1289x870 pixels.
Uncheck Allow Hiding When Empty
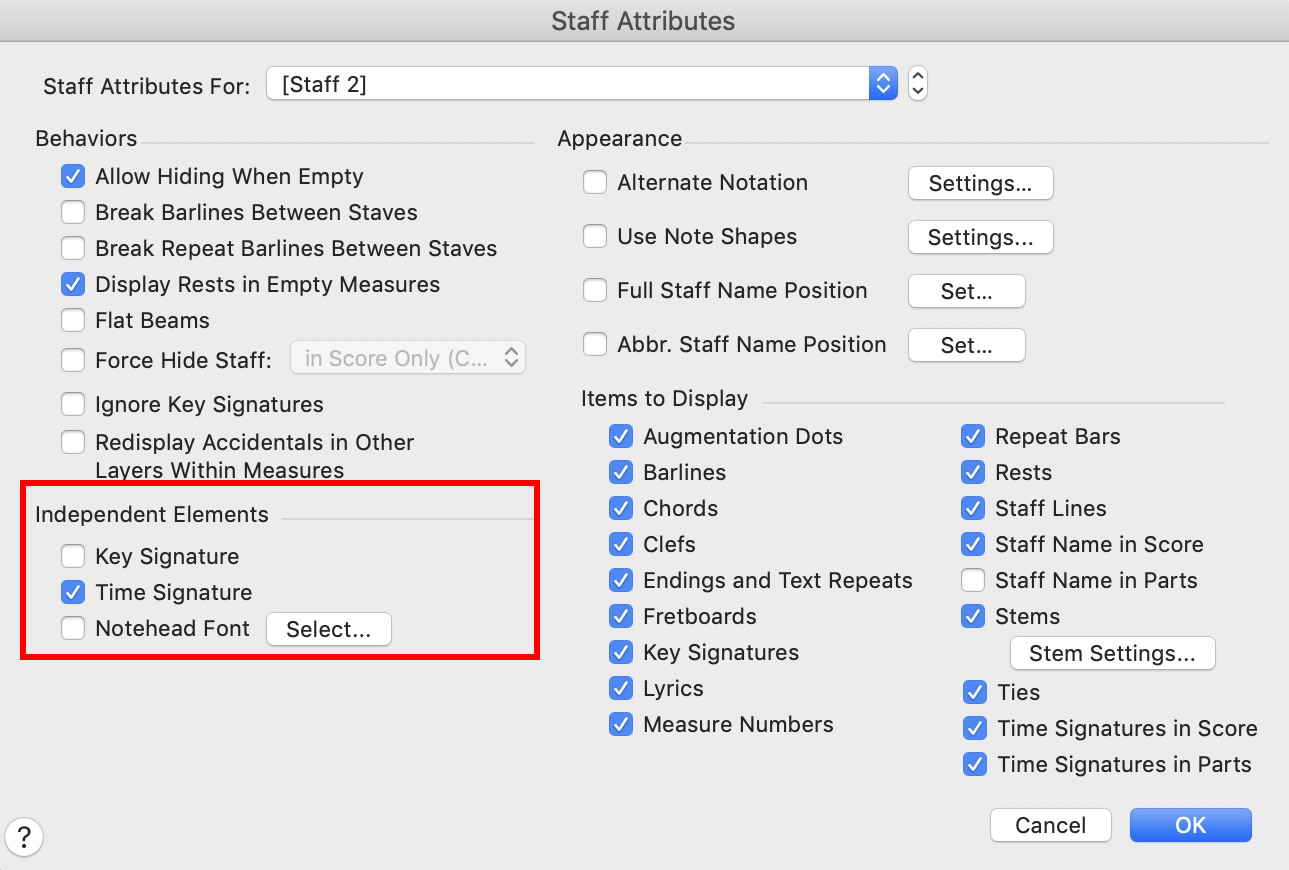tap(73, 177)
